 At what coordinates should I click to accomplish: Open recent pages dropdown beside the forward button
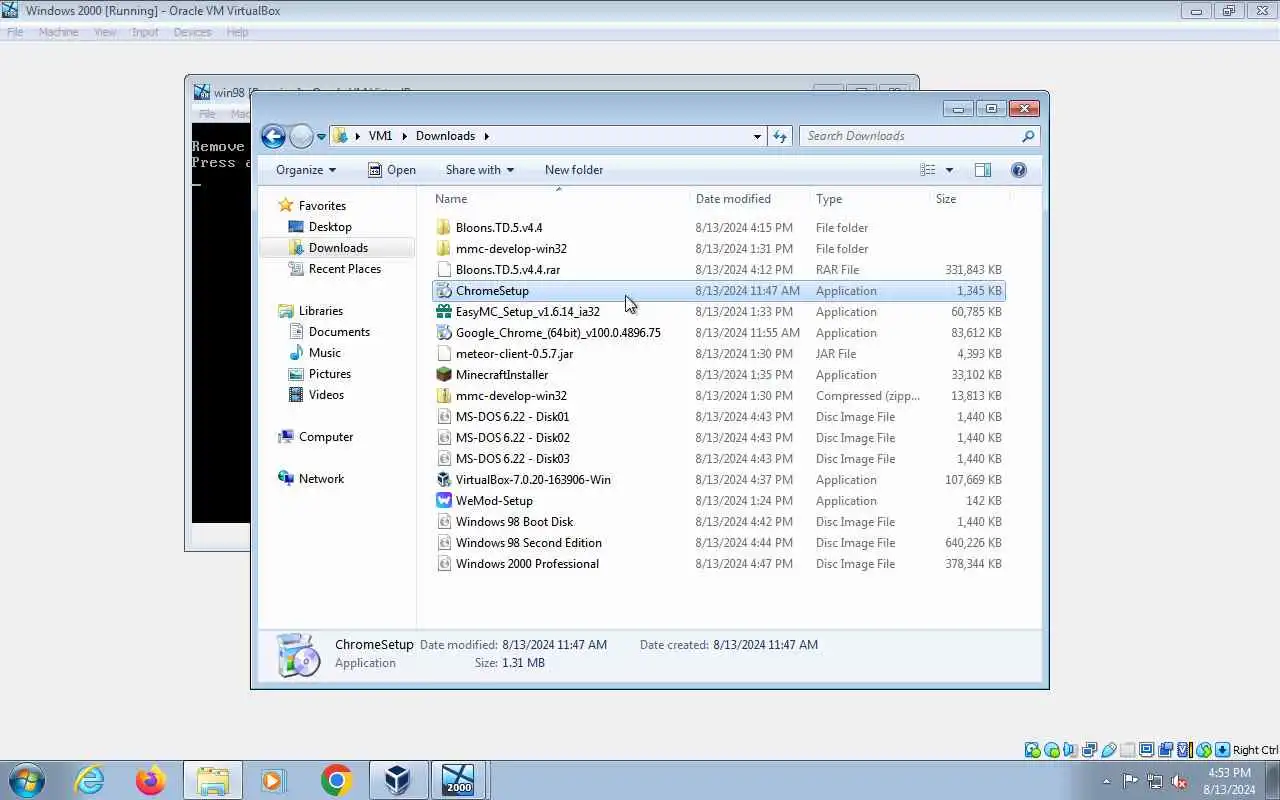pos(321,136)
